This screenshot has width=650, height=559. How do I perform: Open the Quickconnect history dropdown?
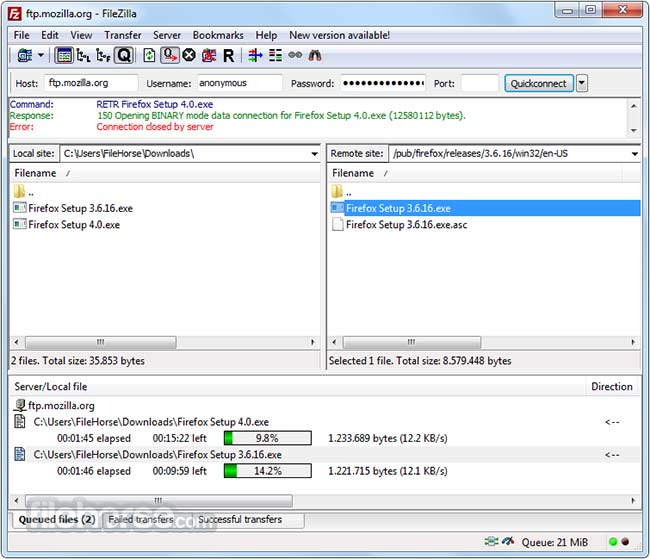tap(582, 83)
